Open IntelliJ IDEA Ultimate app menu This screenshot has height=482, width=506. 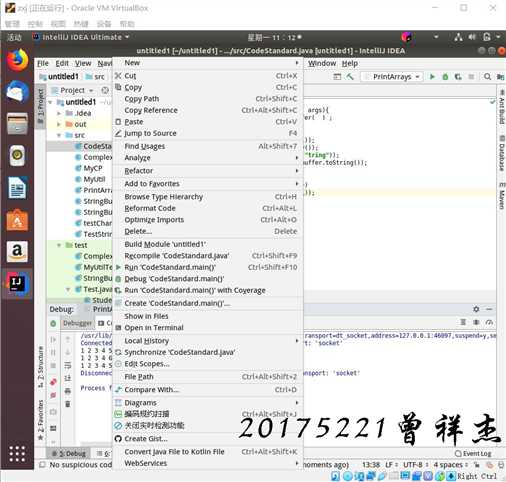(x=81, y=37)
